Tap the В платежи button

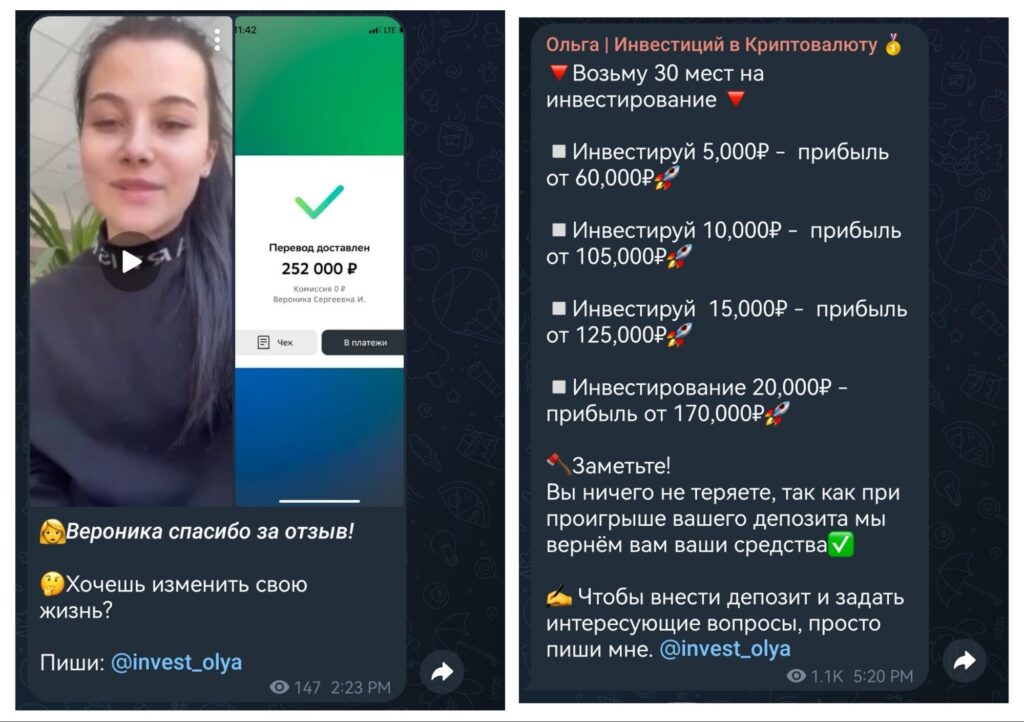(x=364, y=342)
